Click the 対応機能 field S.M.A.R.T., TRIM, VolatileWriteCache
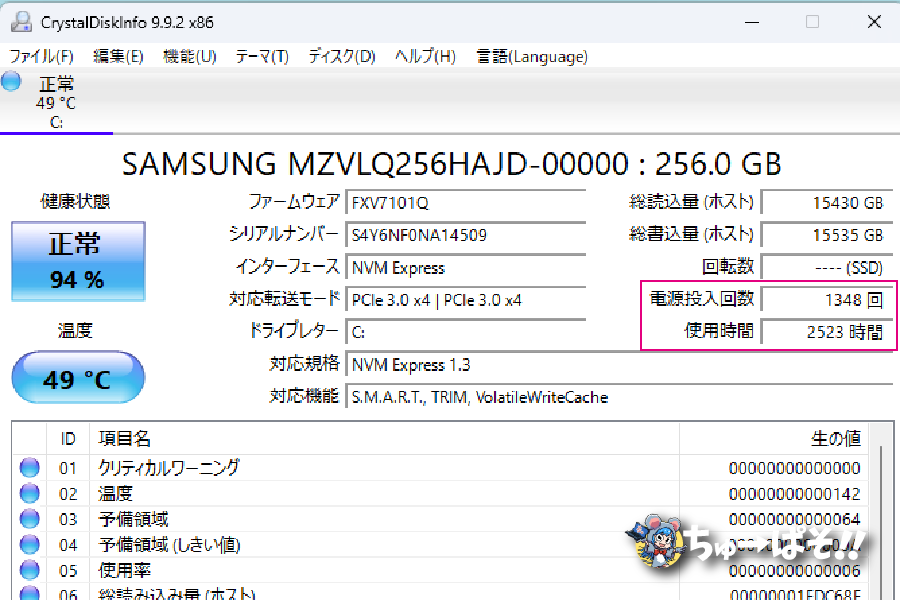This screenshot has height=600, width=900. tap(619, 397)
